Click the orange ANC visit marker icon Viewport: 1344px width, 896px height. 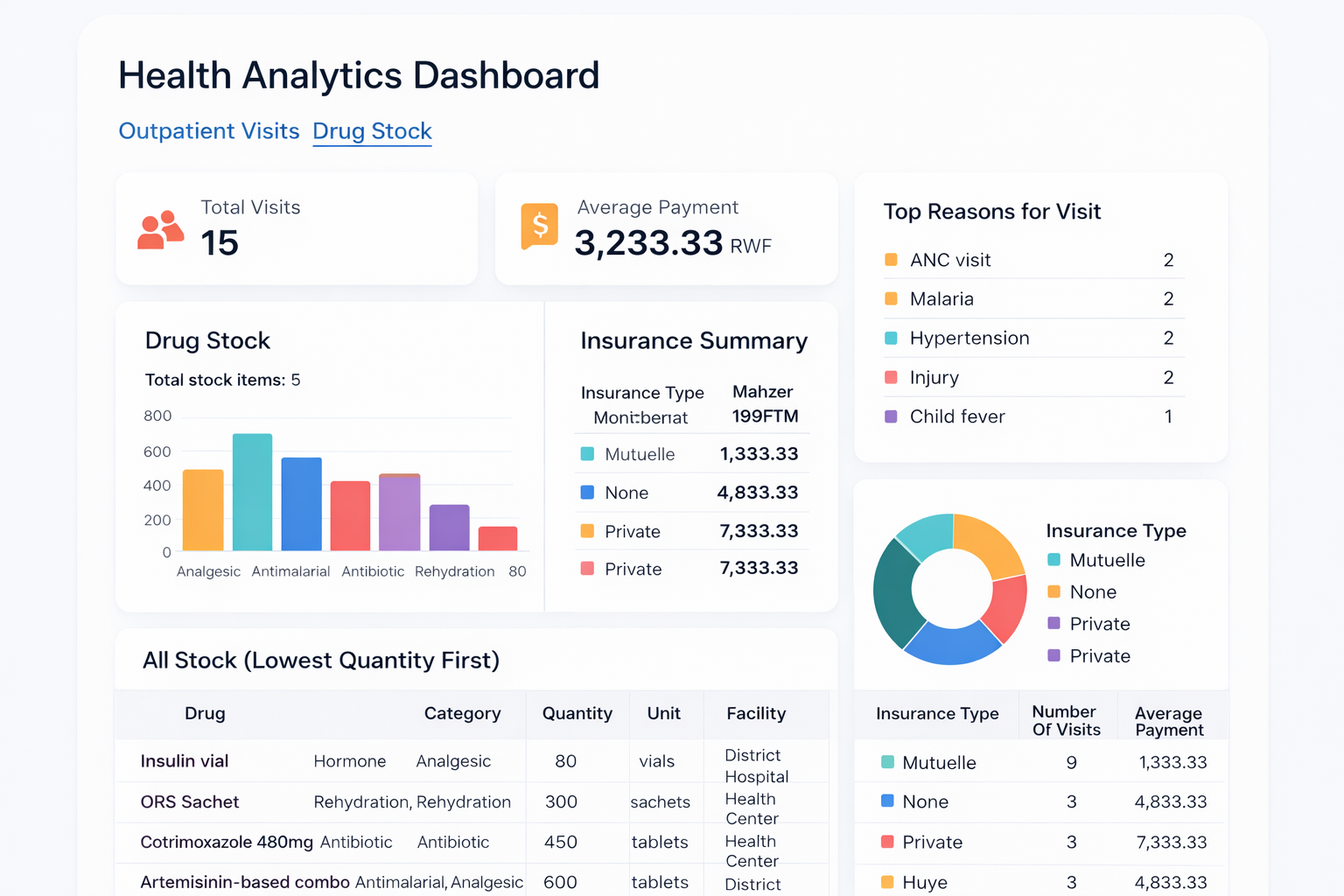coord(892,259)
